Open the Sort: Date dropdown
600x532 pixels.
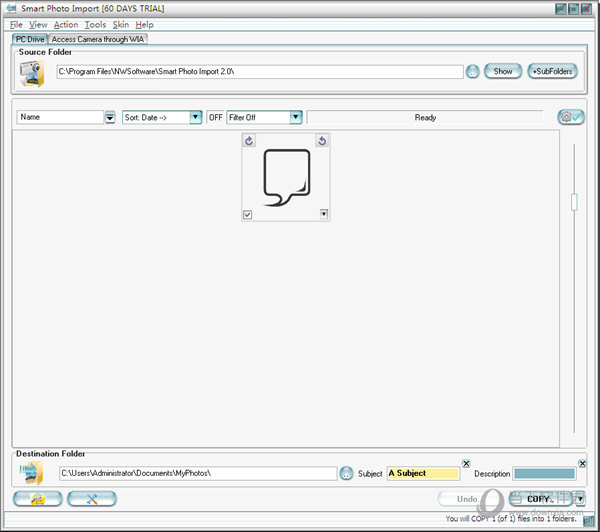tap(162, 117)
